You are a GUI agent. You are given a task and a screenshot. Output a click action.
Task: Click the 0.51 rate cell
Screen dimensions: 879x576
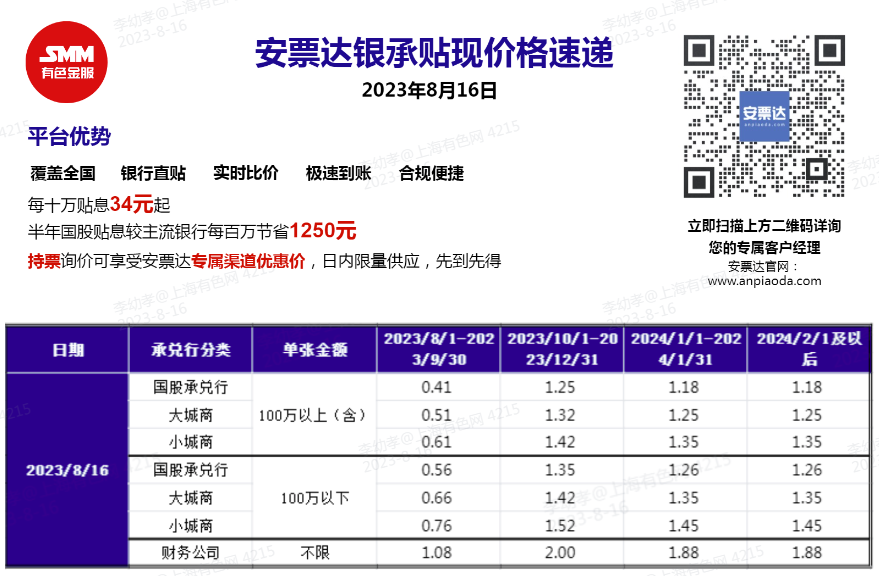[437, 415]
